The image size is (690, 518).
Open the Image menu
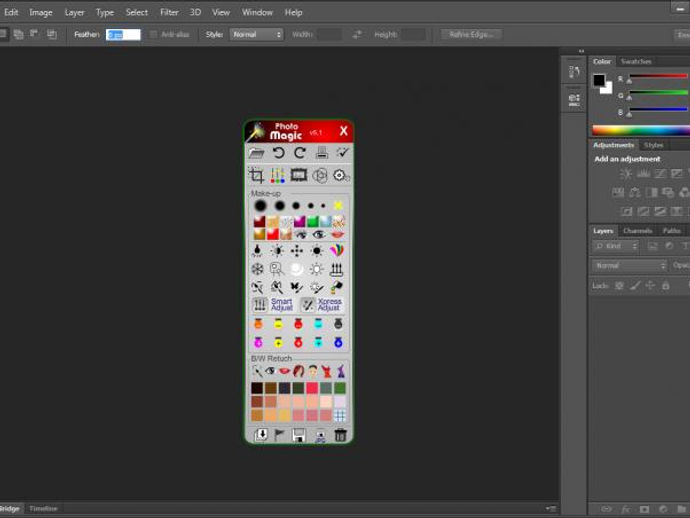[x=41, y=12]
